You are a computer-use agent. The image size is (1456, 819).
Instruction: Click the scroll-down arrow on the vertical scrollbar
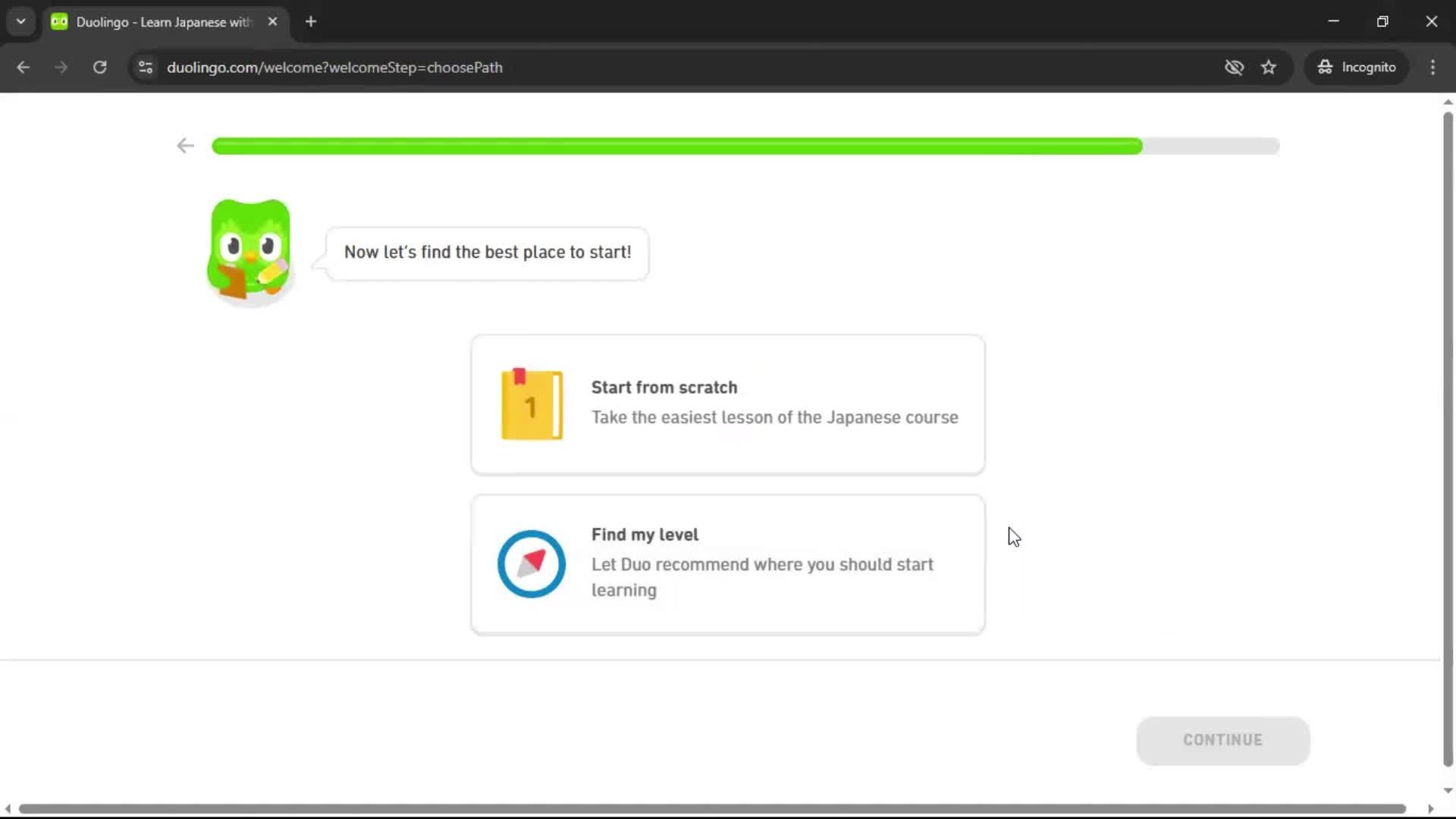coord(1447,790)
